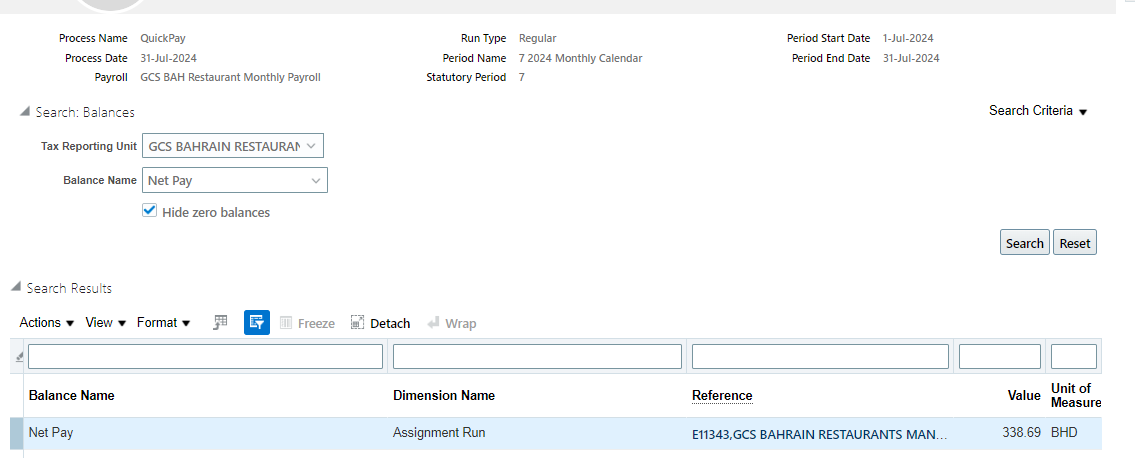
Task: Open the Format menu
Action: 164,323
